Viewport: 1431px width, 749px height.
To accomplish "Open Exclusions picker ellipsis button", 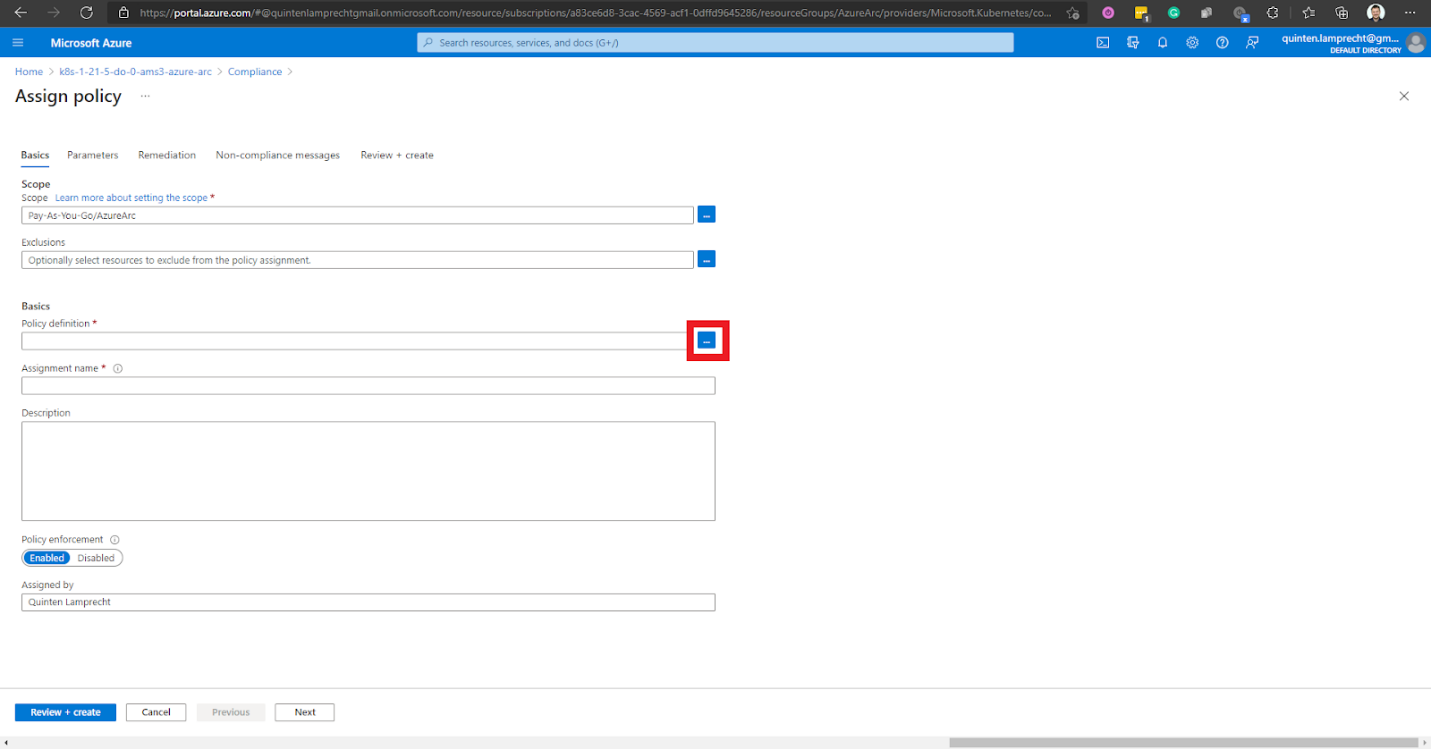I will coord(706,259).
